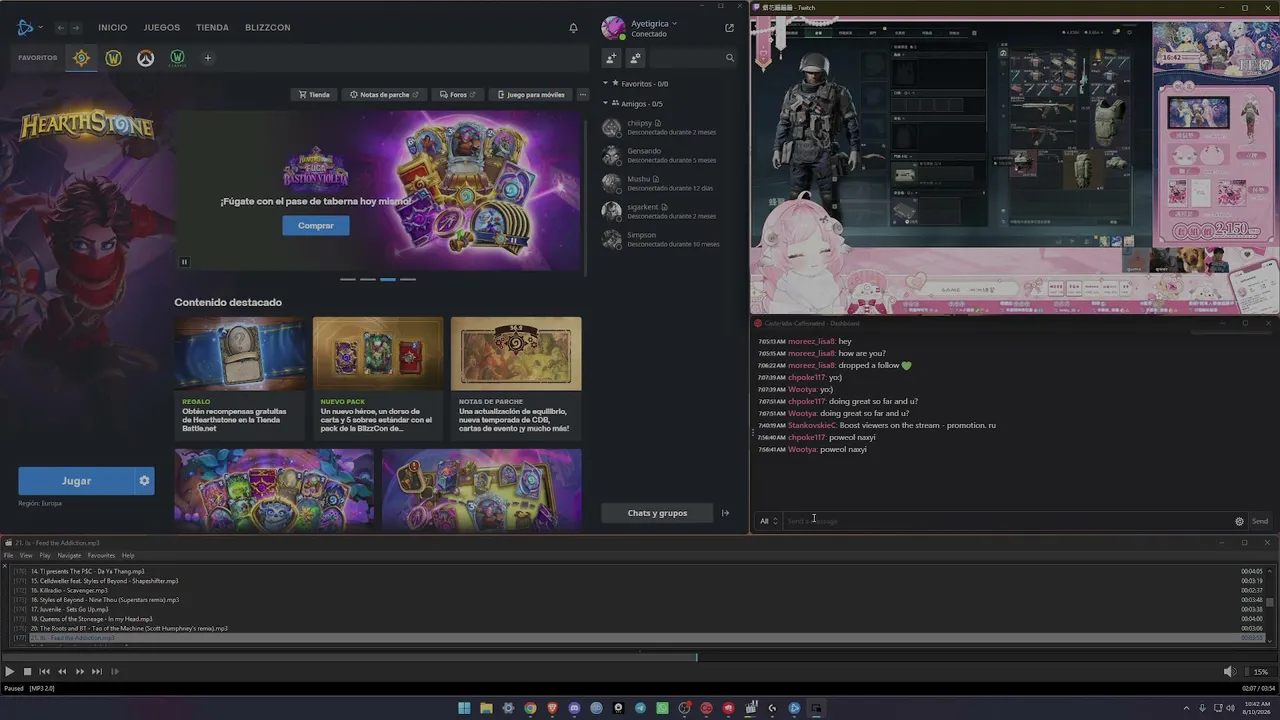Select Hearthstone in the favorites bar
The height and width of the screenshot is (720, 1280).
(82, 58)
